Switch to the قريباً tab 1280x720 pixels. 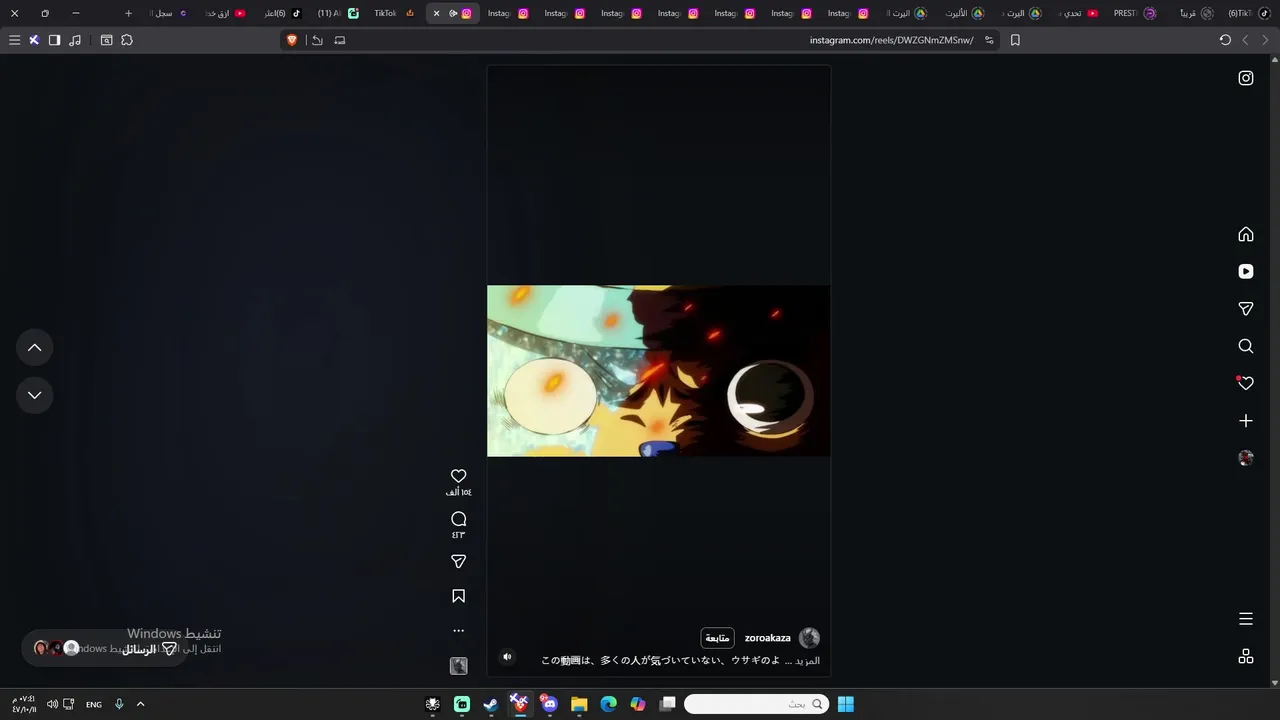1192,13
